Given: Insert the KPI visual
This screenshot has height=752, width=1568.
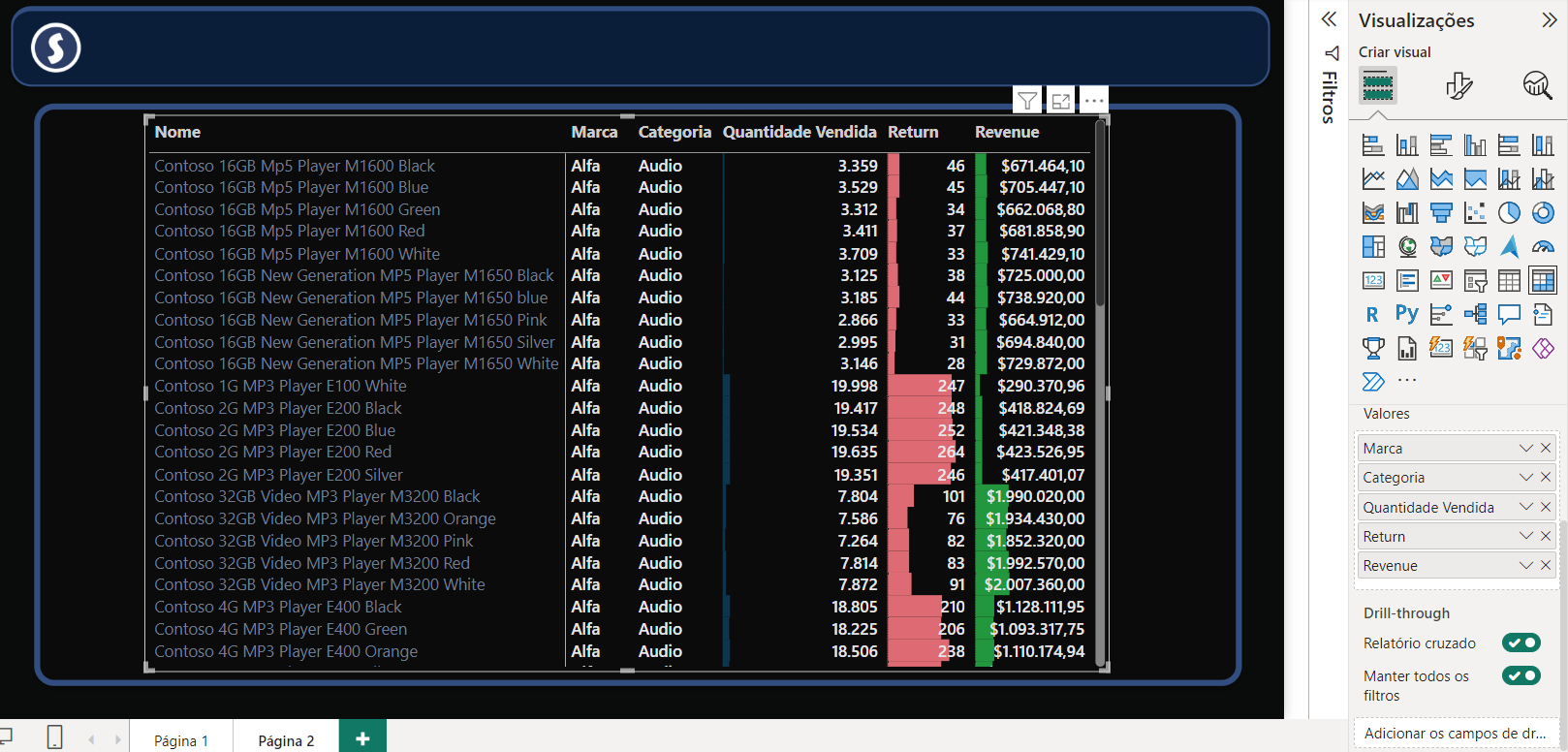Looking at the screenshot, I should click(1441, 281).
